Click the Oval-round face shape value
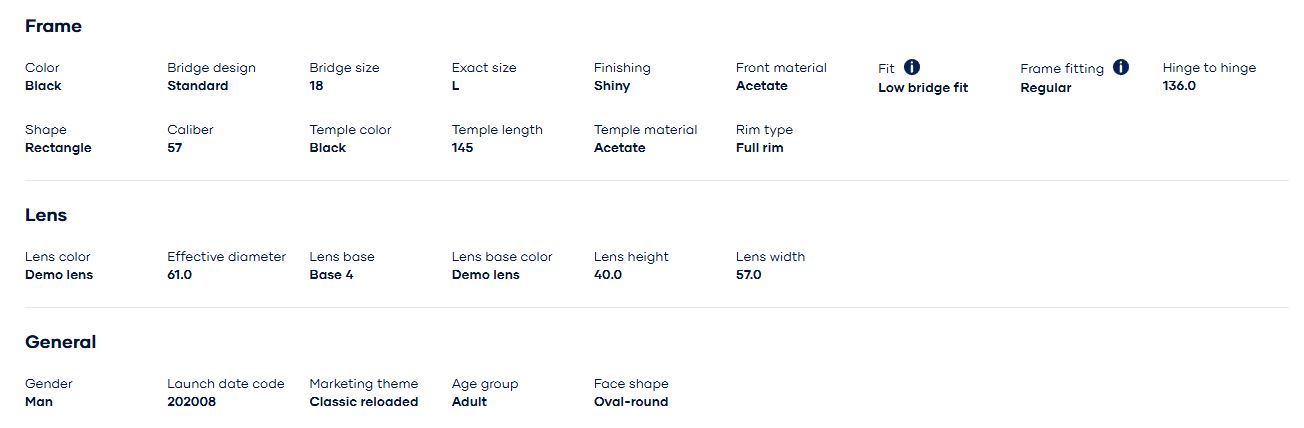 pyautogui.click(x=630, y=402)
